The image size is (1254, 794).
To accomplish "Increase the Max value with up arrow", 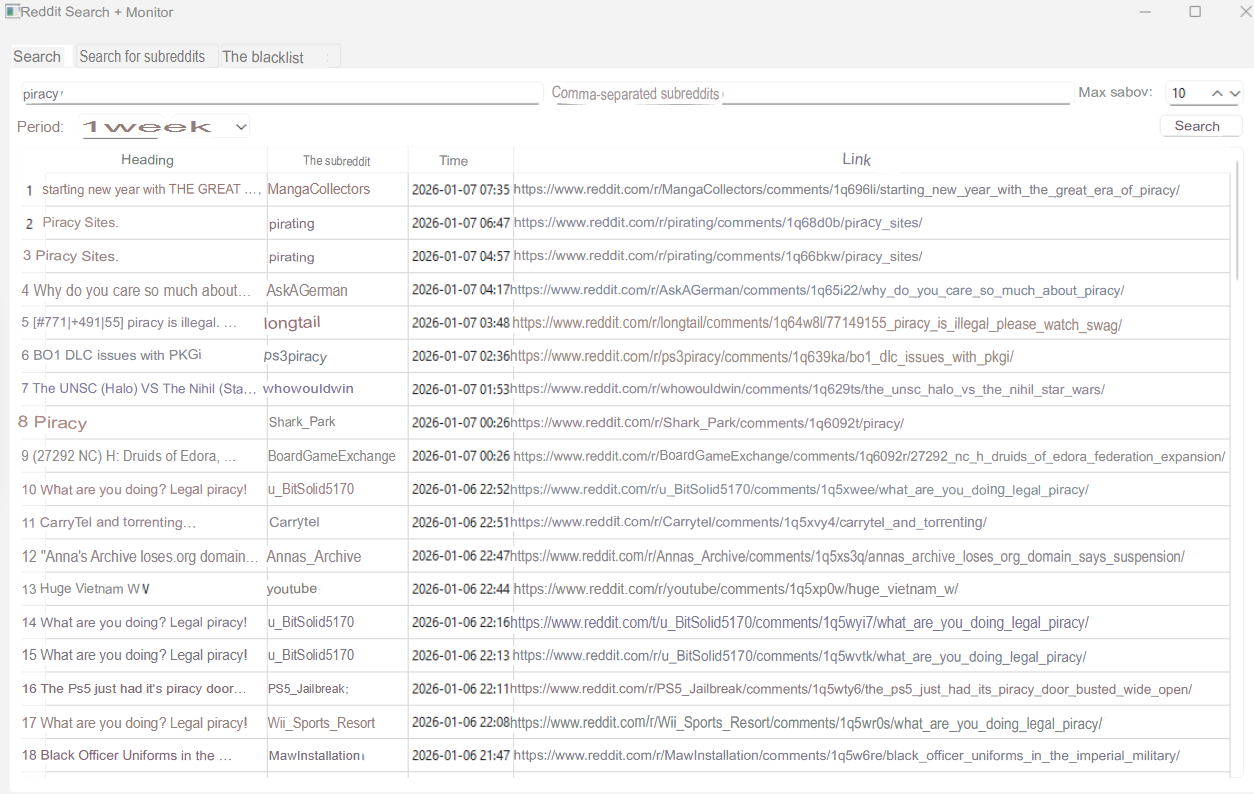I will coord(1217,93).
